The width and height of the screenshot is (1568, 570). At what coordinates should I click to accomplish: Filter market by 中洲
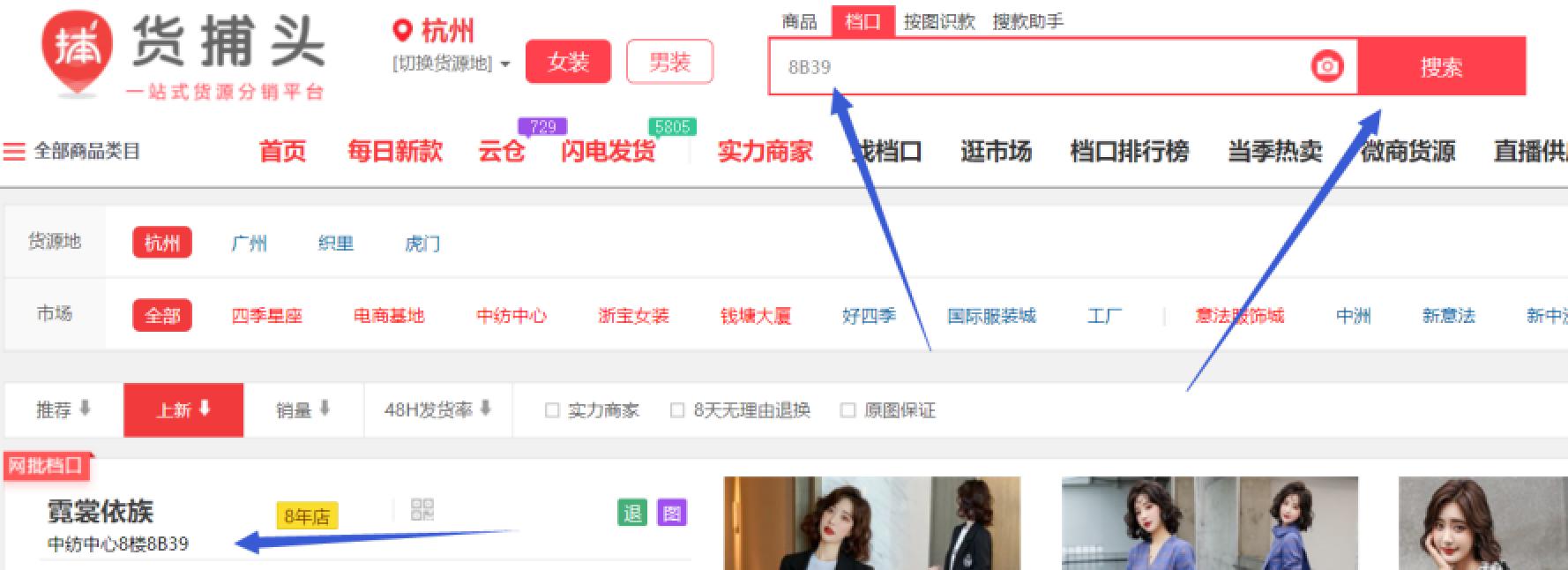click(x=1353, y=315)
